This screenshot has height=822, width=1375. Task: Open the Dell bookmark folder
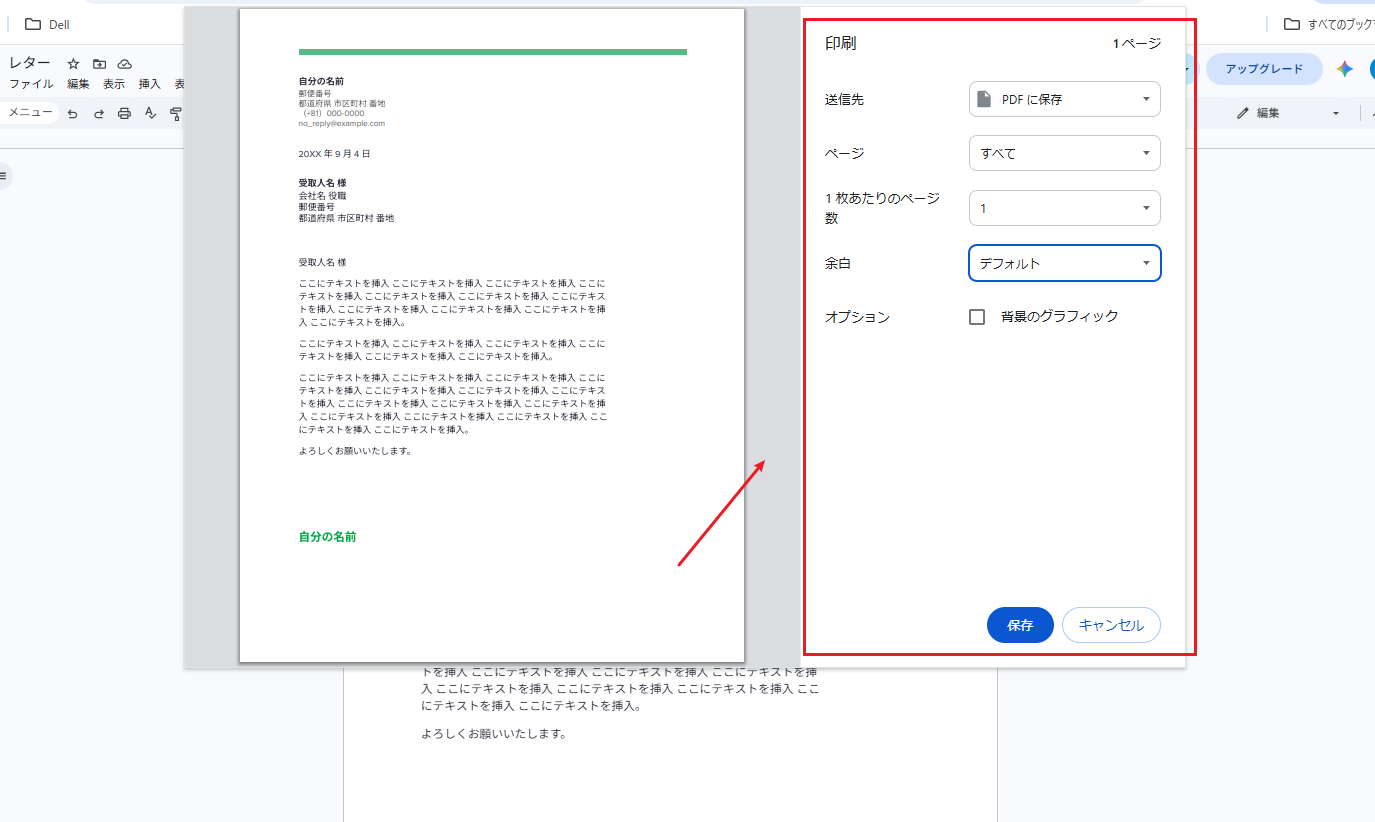click(x=46, y=24)
